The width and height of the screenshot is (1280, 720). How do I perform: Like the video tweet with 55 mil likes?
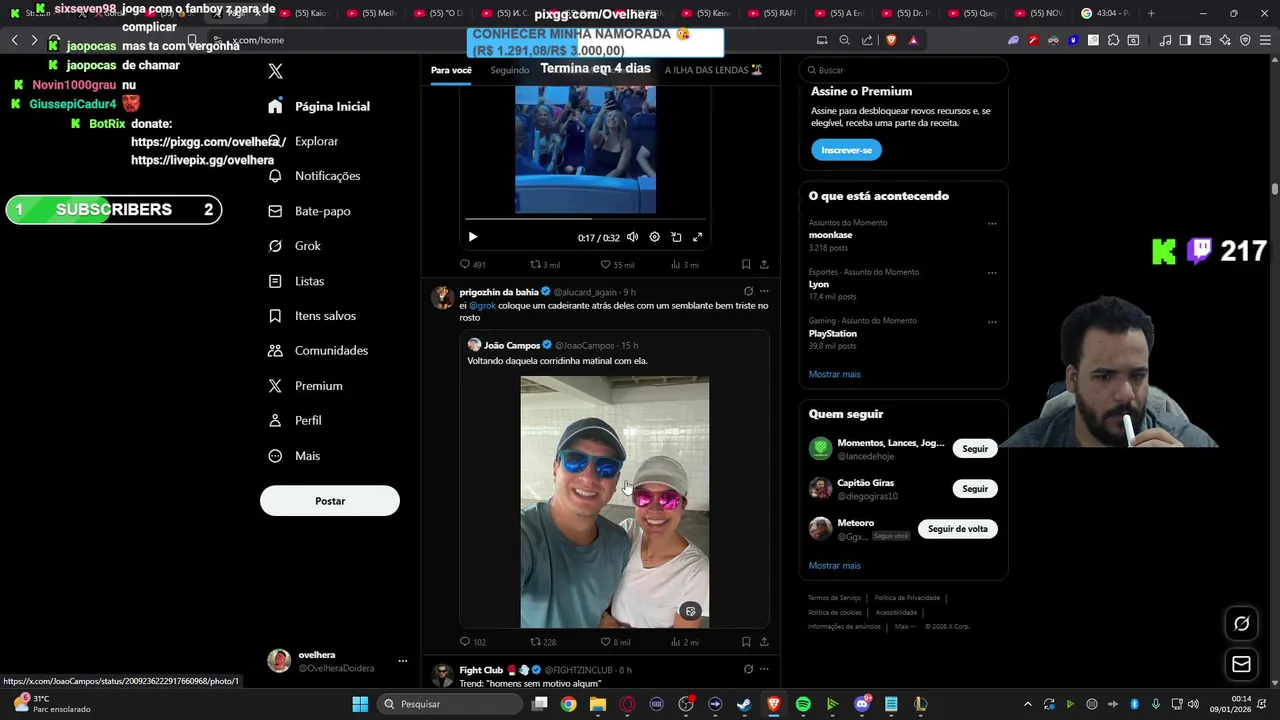pos(616,265)
